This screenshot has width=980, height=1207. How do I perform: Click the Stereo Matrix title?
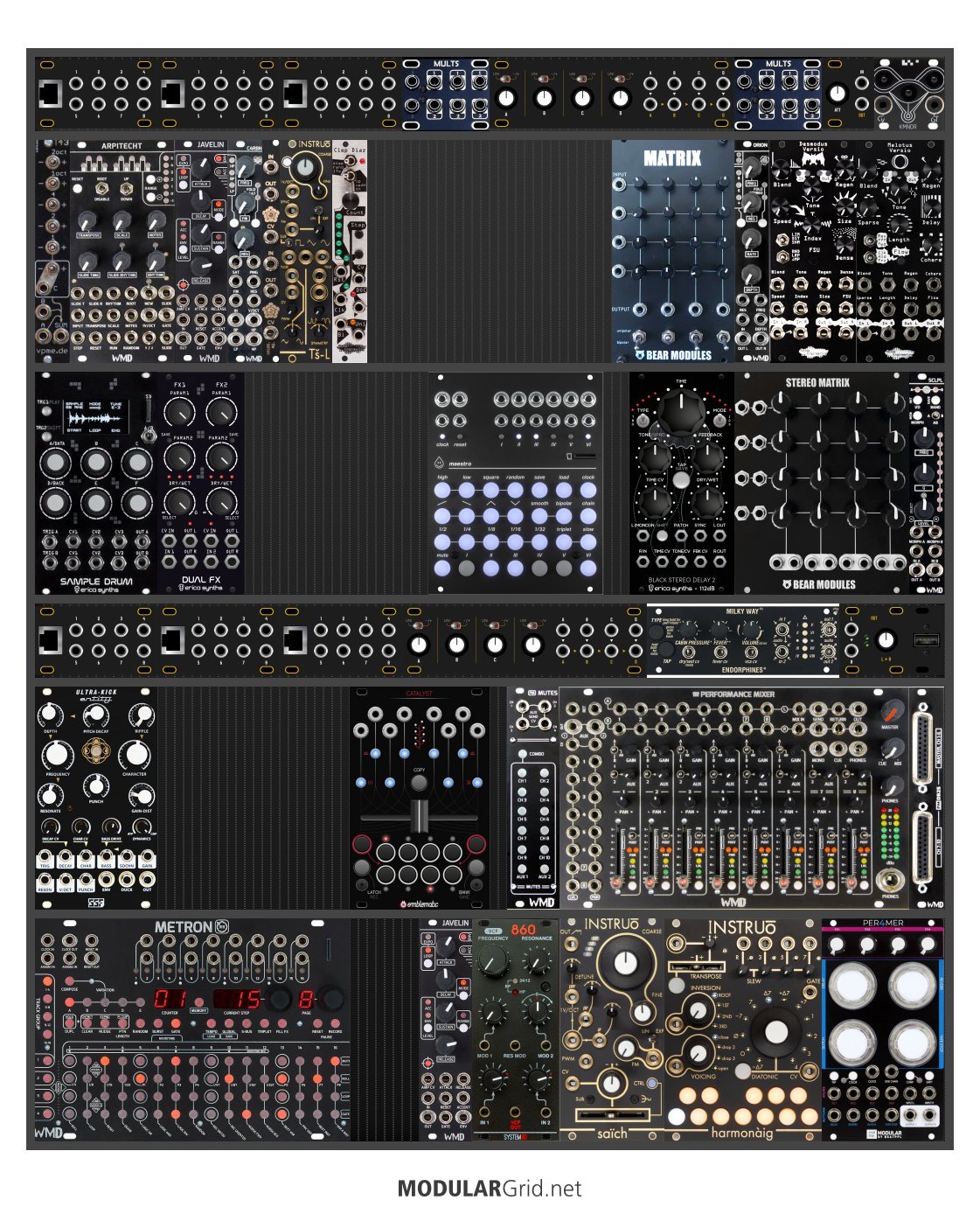pyautogui.click(x=817, y=383)
